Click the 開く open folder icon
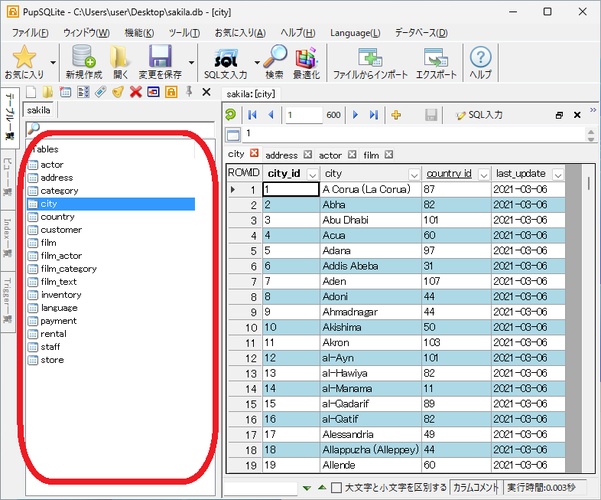 [x=120, y=56]
